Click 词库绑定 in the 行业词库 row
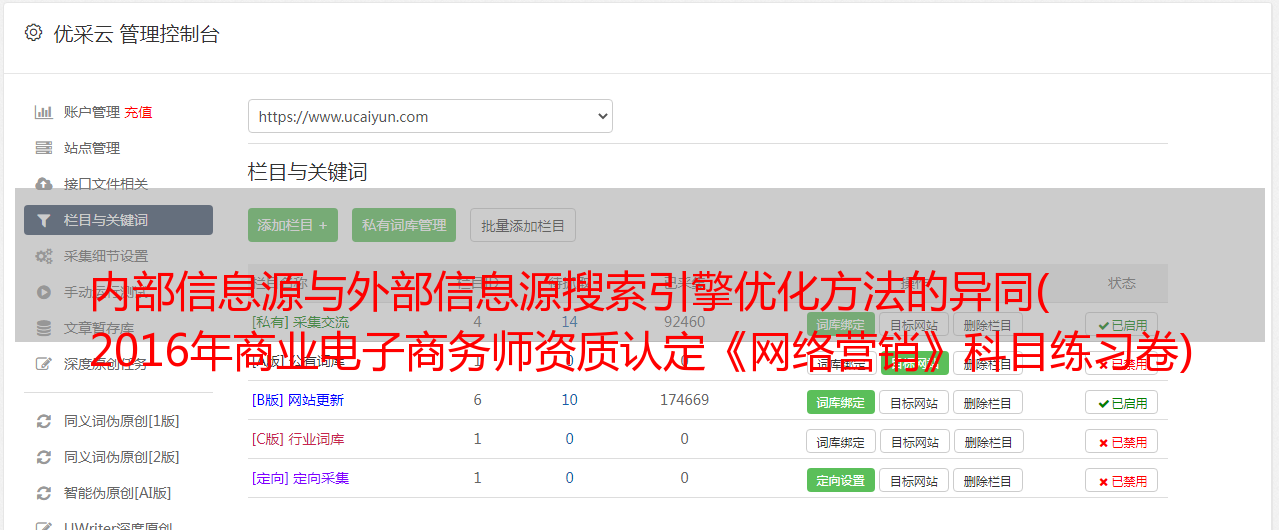This screenshot has height=530, width=1279. point(841,441)
